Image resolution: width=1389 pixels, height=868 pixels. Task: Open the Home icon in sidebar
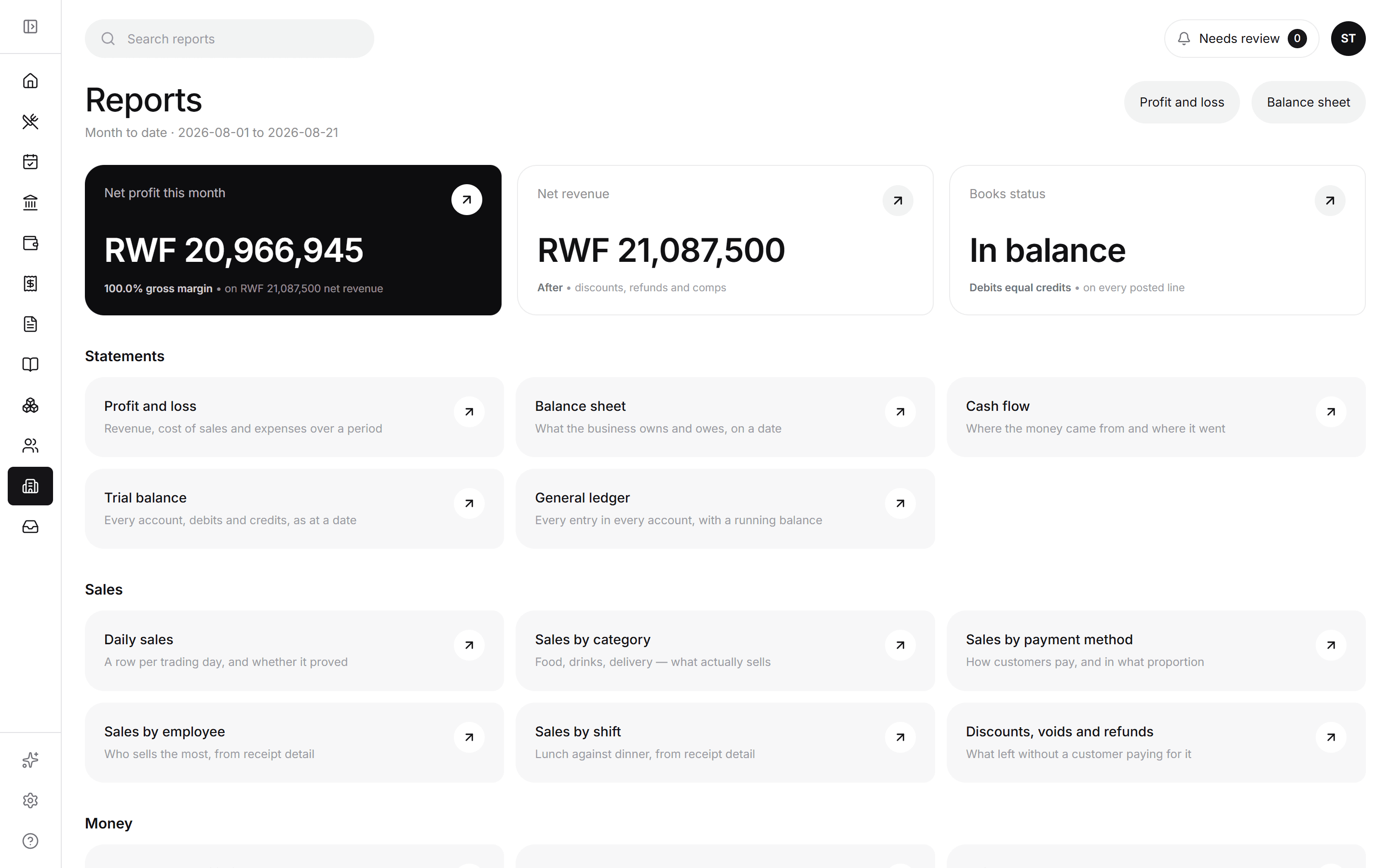30,81
